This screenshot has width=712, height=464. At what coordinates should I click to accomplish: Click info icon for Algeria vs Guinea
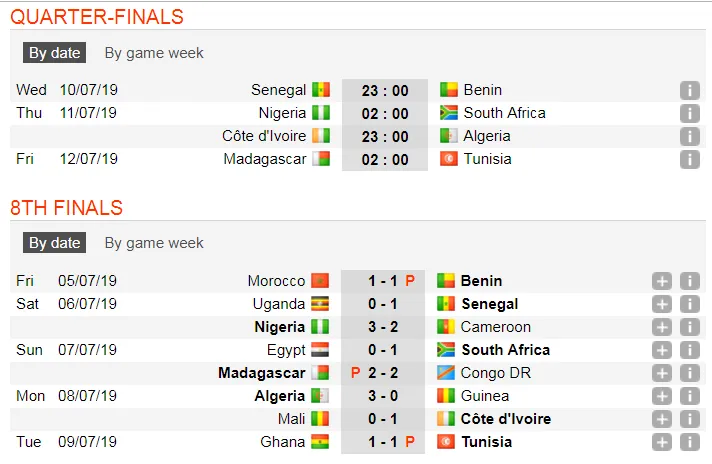(x=689, y=396)
